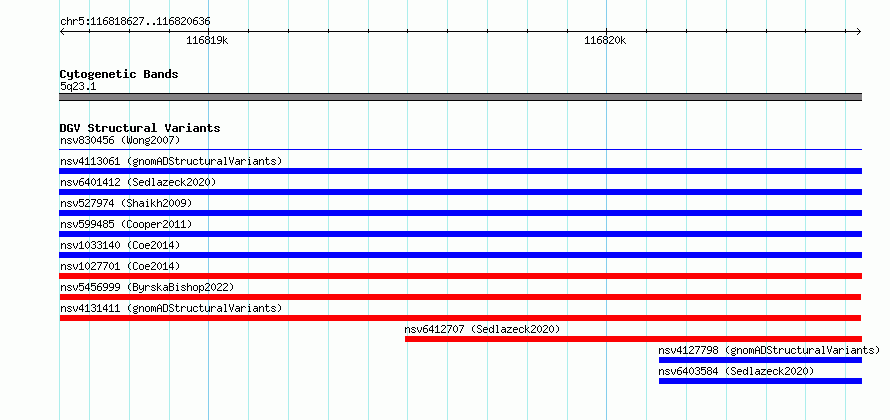Click the 116820k ruler tick label

pos(605,40)
